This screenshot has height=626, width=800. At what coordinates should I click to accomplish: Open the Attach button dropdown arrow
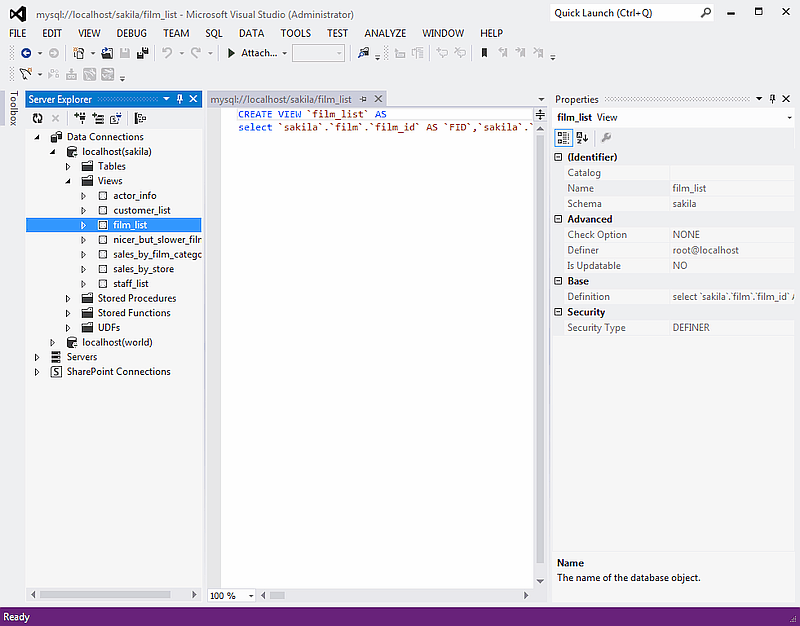285,53
